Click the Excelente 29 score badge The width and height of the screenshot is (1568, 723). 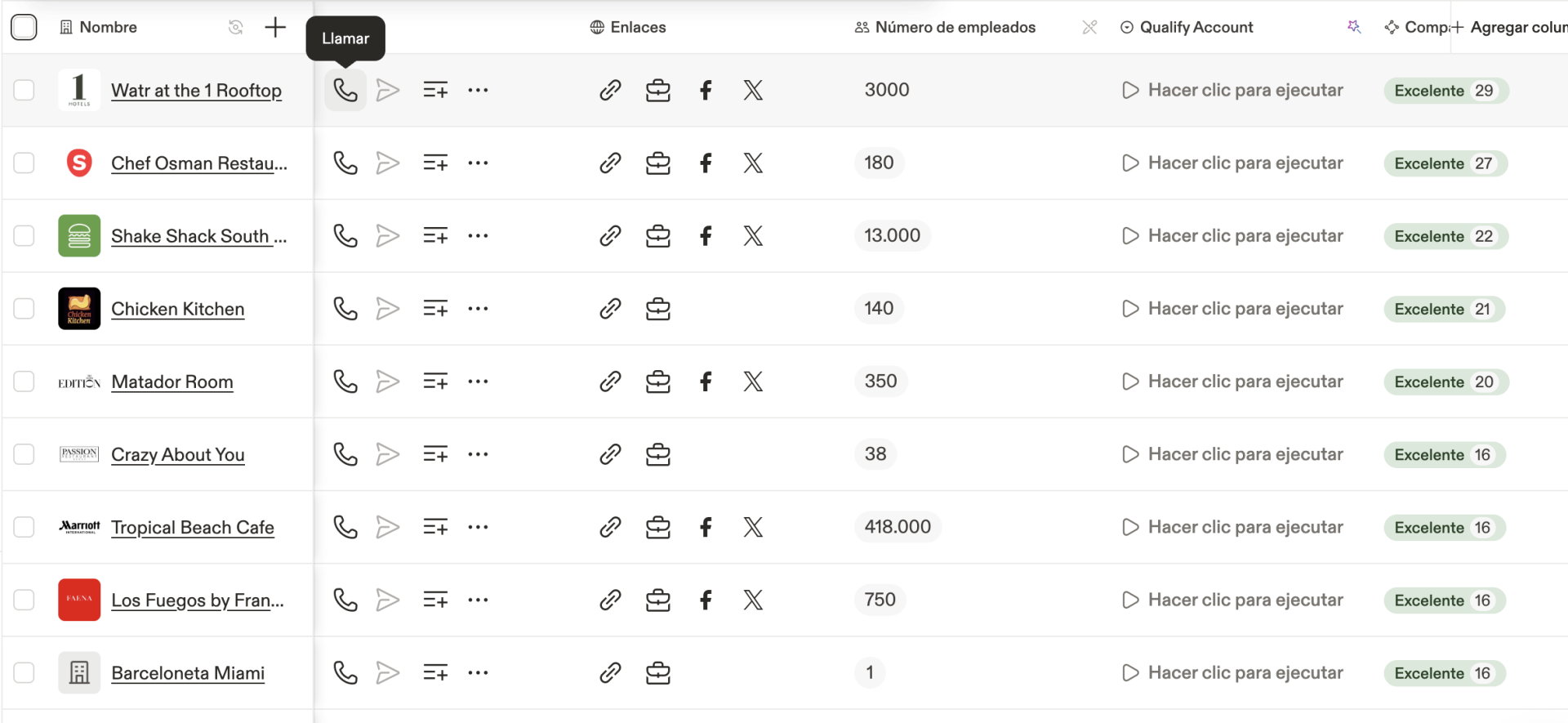(x=1445, y=91)
